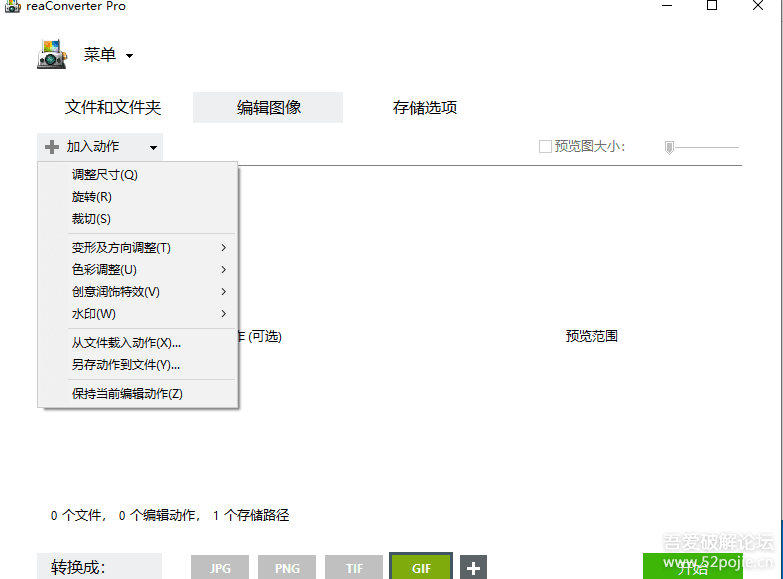This screenshot has width=783, height=579.
Task: Click 从文件载入动作(X)... menu item
Action: (x=127, y=343)
